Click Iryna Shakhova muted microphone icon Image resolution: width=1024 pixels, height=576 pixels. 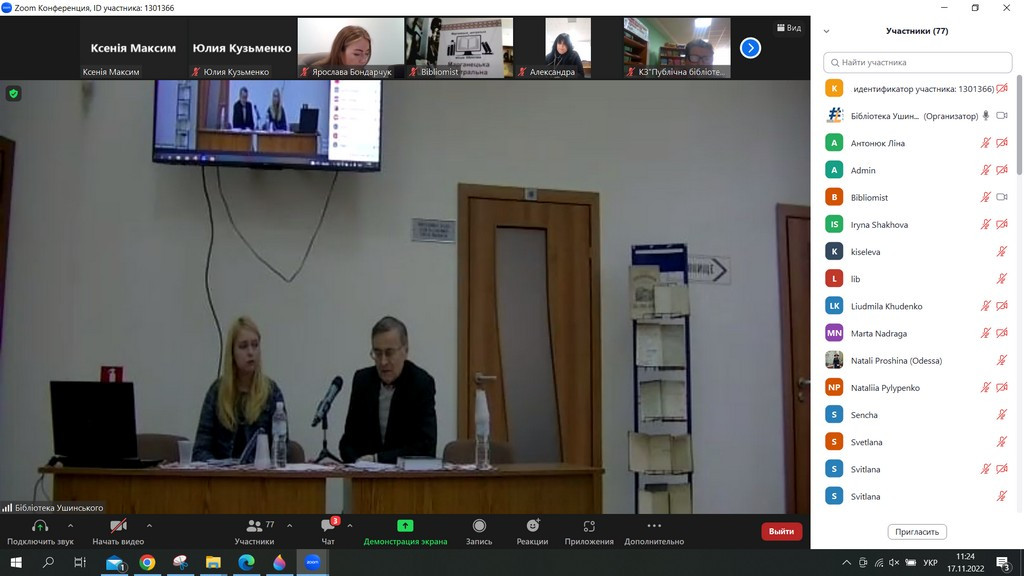985,225
